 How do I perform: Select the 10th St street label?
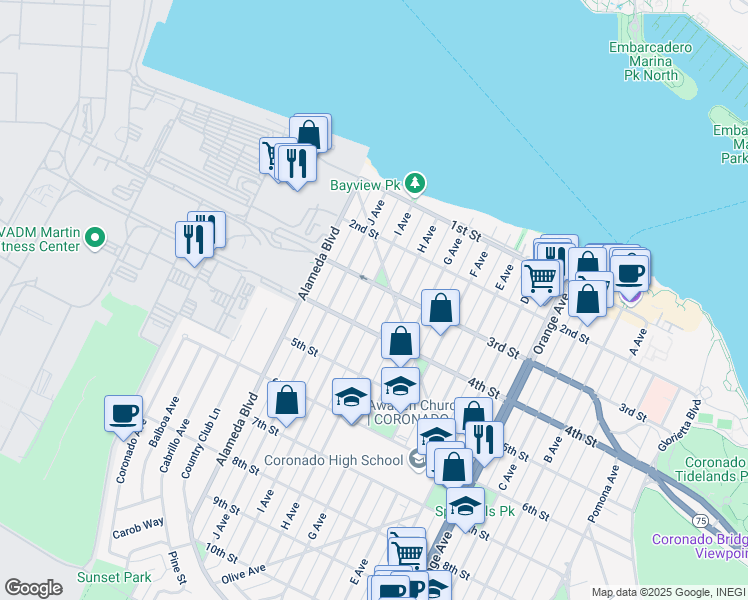221,552
